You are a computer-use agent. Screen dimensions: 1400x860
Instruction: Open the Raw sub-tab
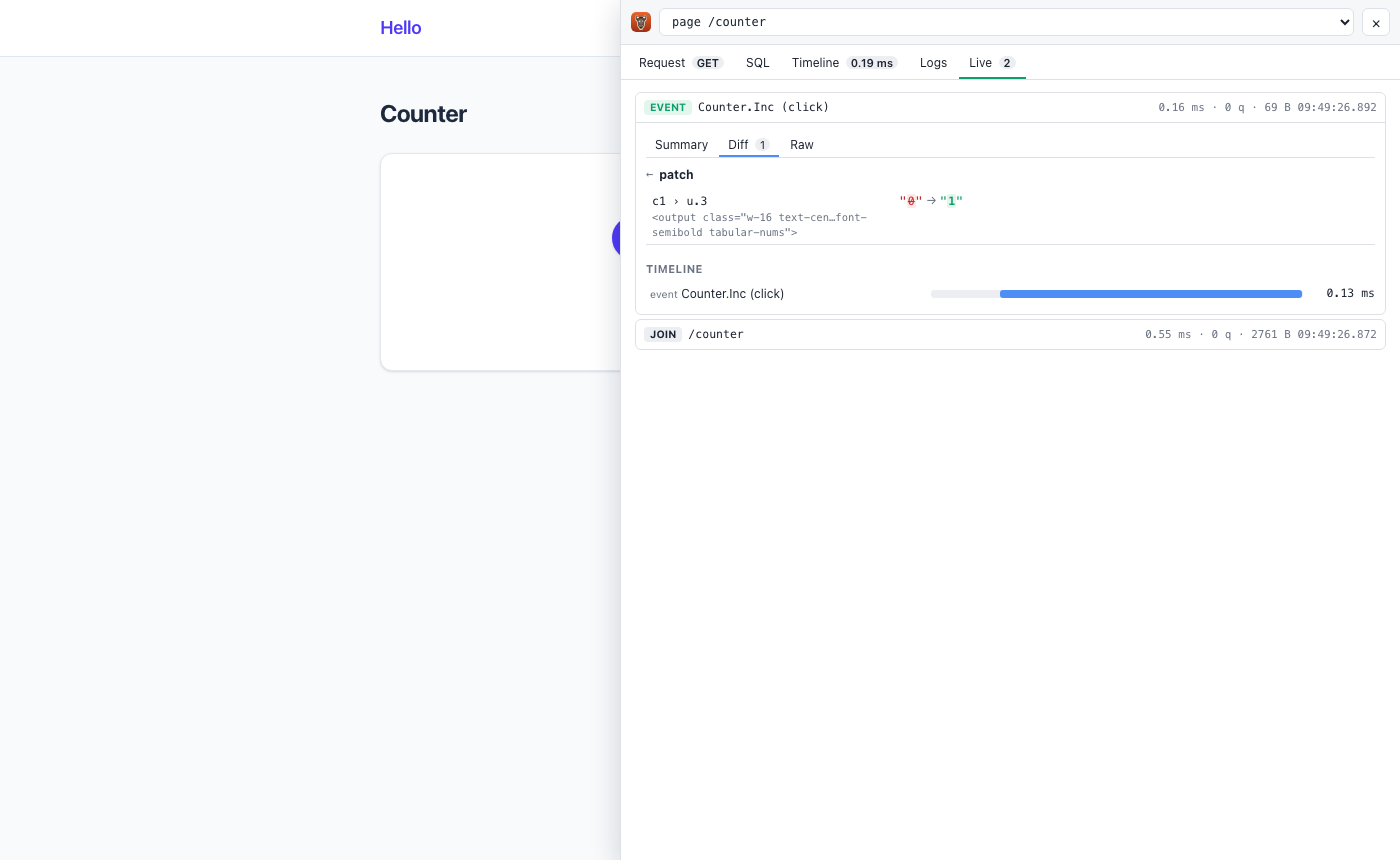[x=802, y=145]
